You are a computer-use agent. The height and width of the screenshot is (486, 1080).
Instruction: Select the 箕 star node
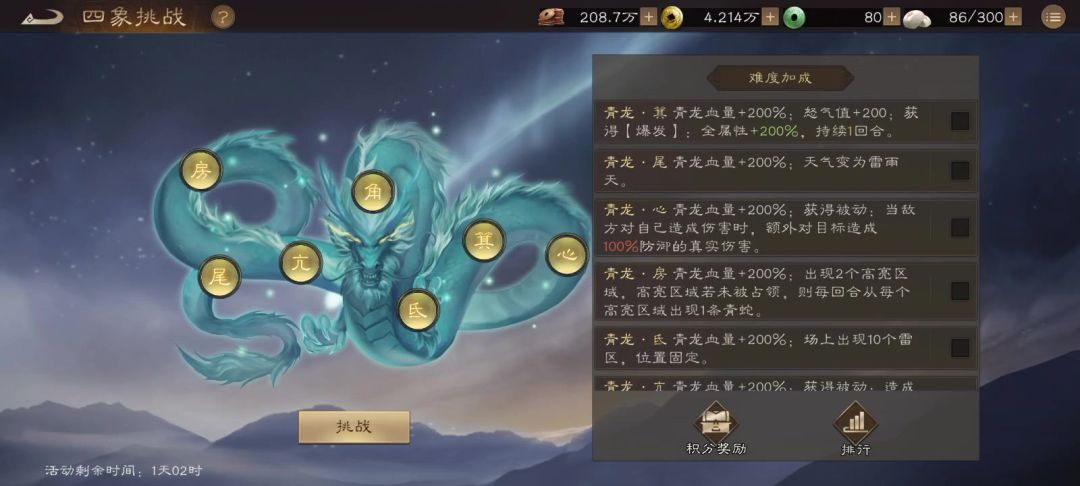(484, 240)
